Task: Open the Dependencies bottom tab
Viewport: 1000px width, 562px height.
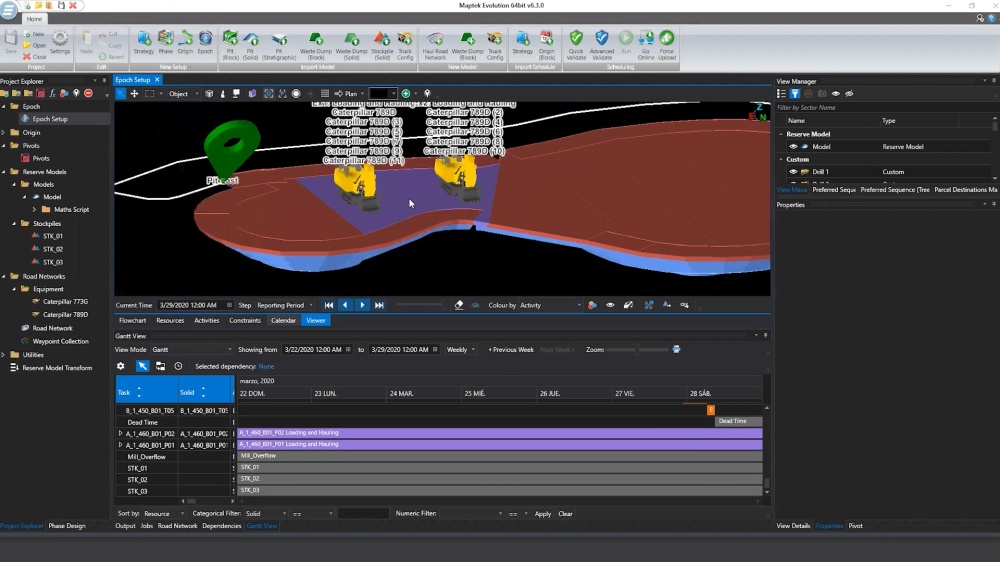Action: pos(221,526)
